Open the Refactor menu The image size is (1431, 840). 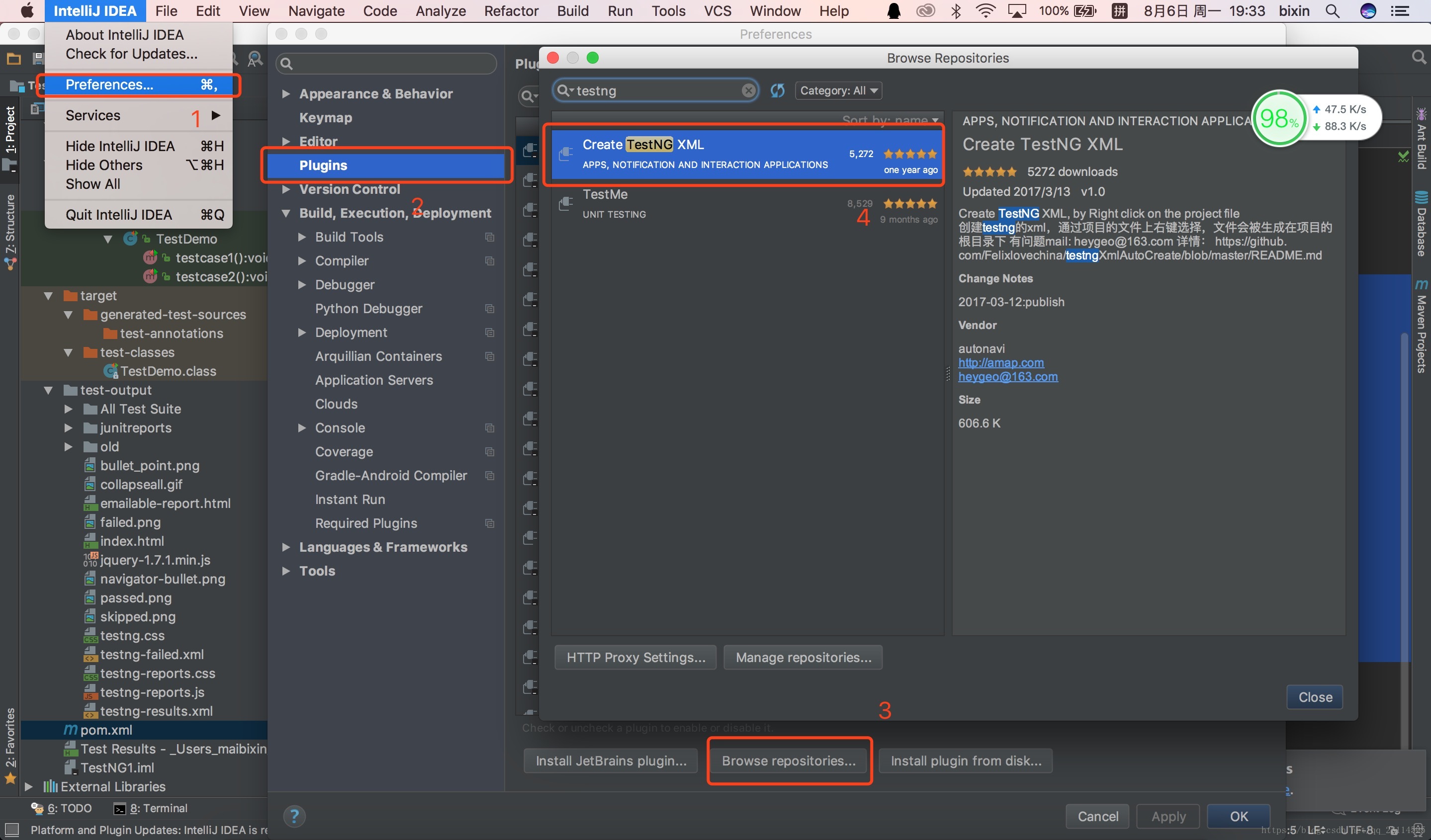(511, 11)
